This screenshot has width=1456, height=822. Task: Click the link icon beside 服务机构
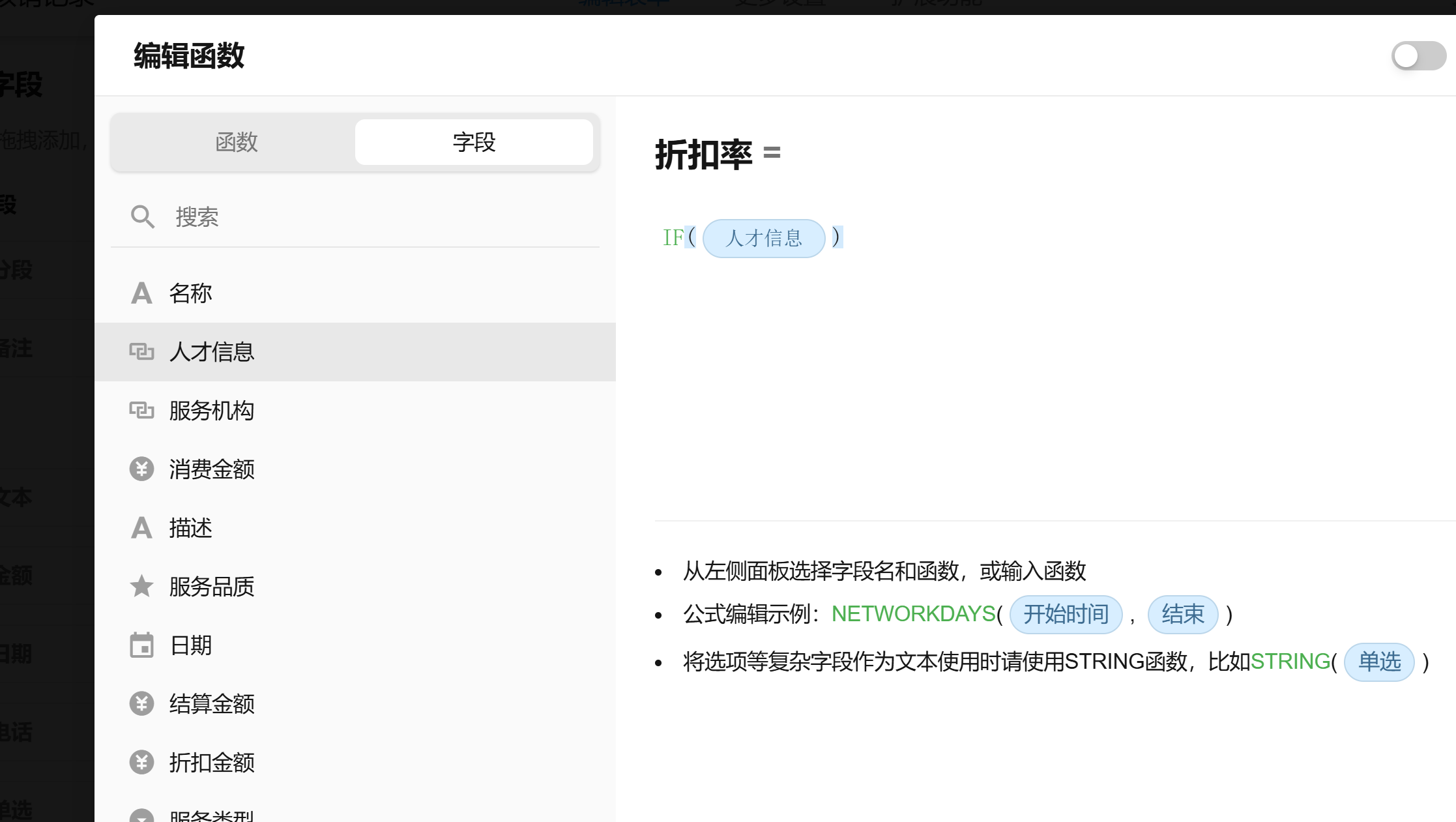[x=141, y=411]
